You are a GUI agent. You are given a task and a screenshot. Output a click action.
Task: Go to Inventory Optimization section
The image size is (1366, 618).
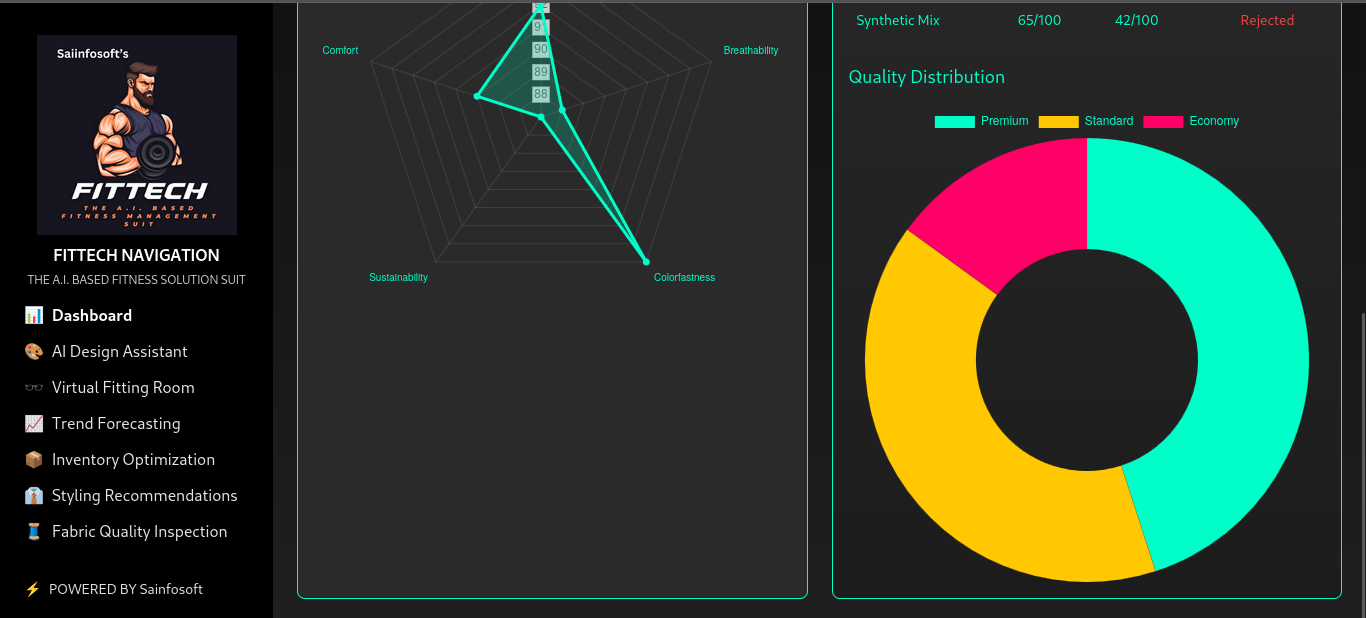tap(133, 460)
